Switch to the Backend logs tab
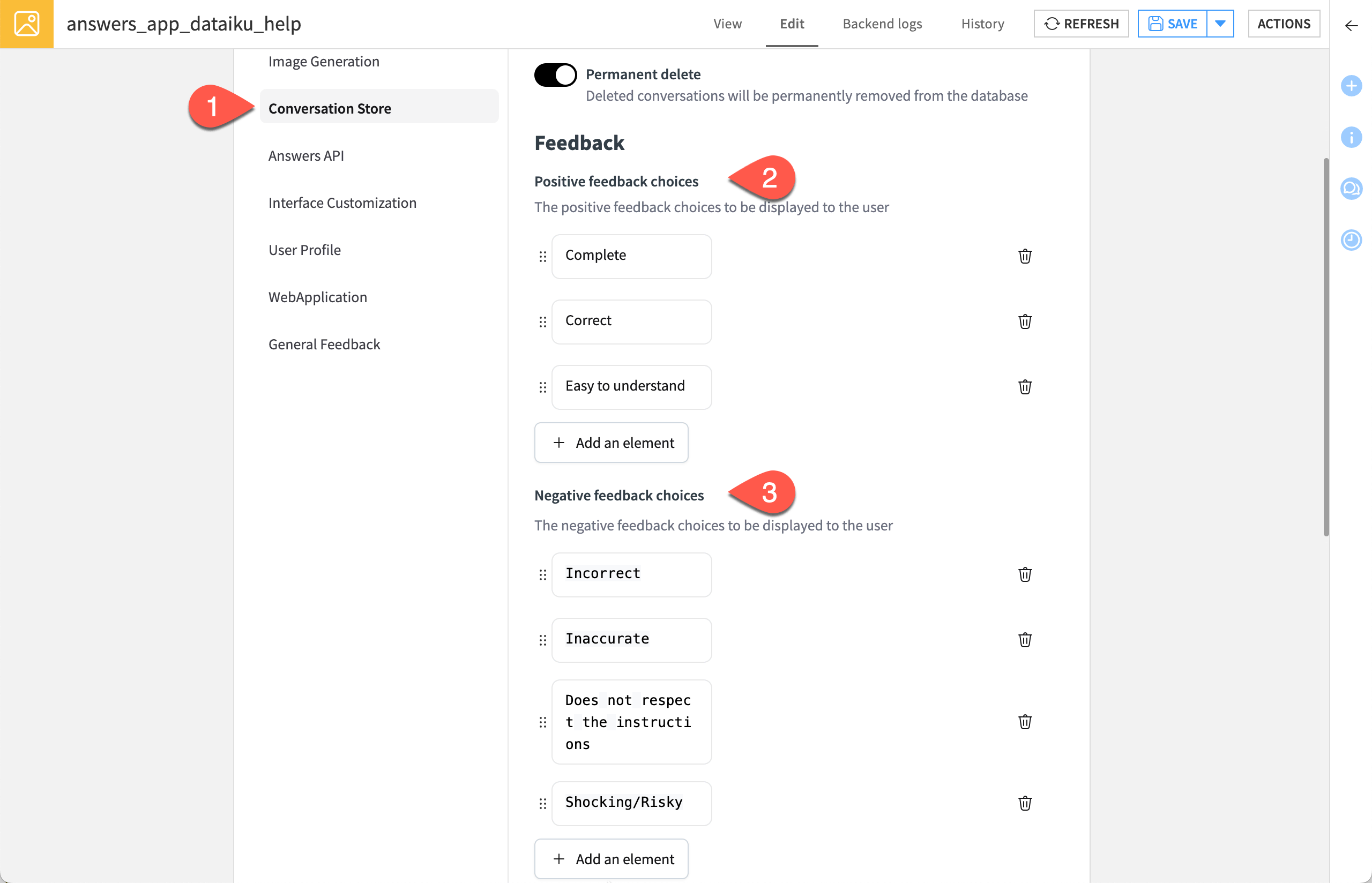Viewport: 1372px width, 883px height. 882,24
